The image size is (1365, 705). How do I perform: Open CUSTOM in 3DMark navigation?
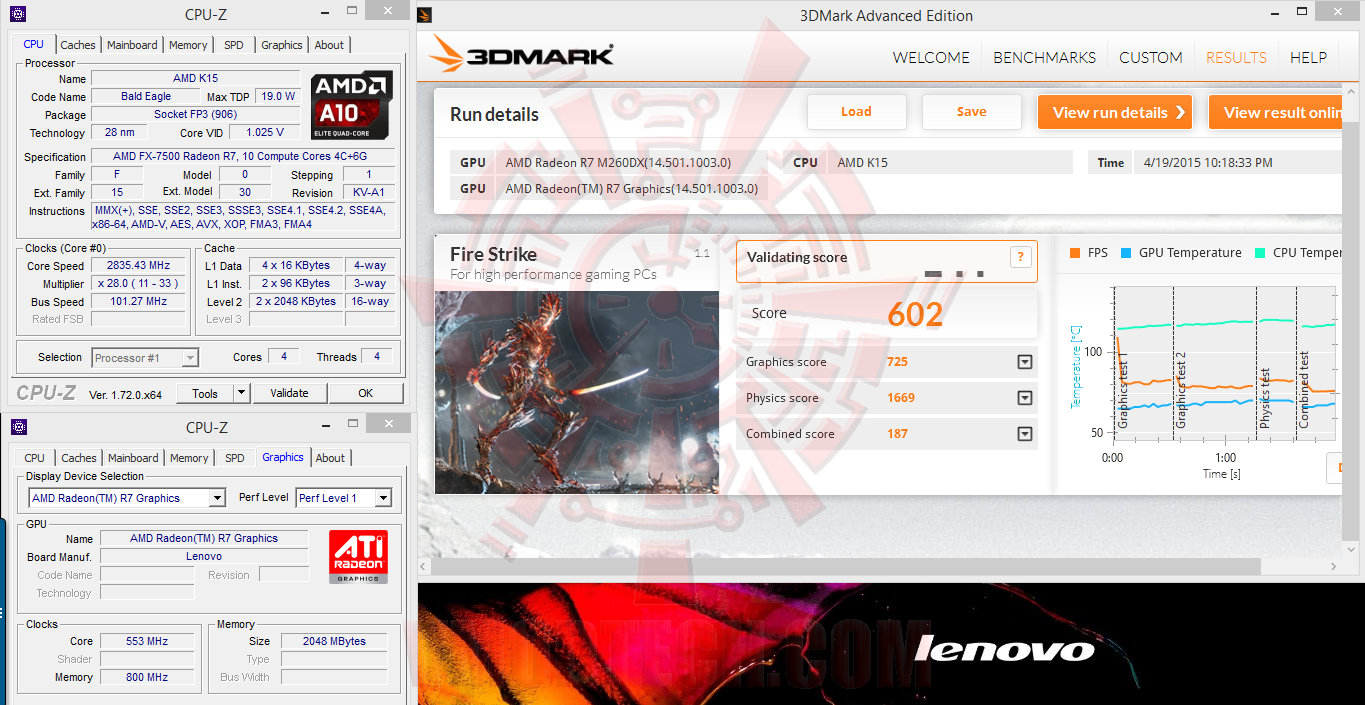1151,57
